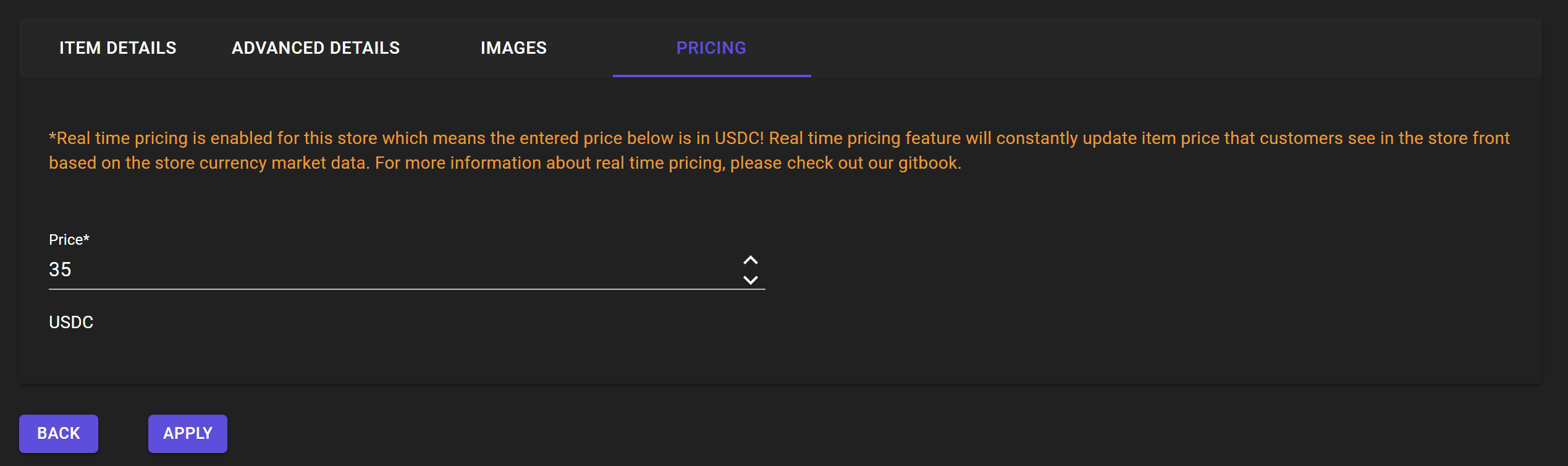
Task: Go to the Images tab
Action: coord(513,48)
